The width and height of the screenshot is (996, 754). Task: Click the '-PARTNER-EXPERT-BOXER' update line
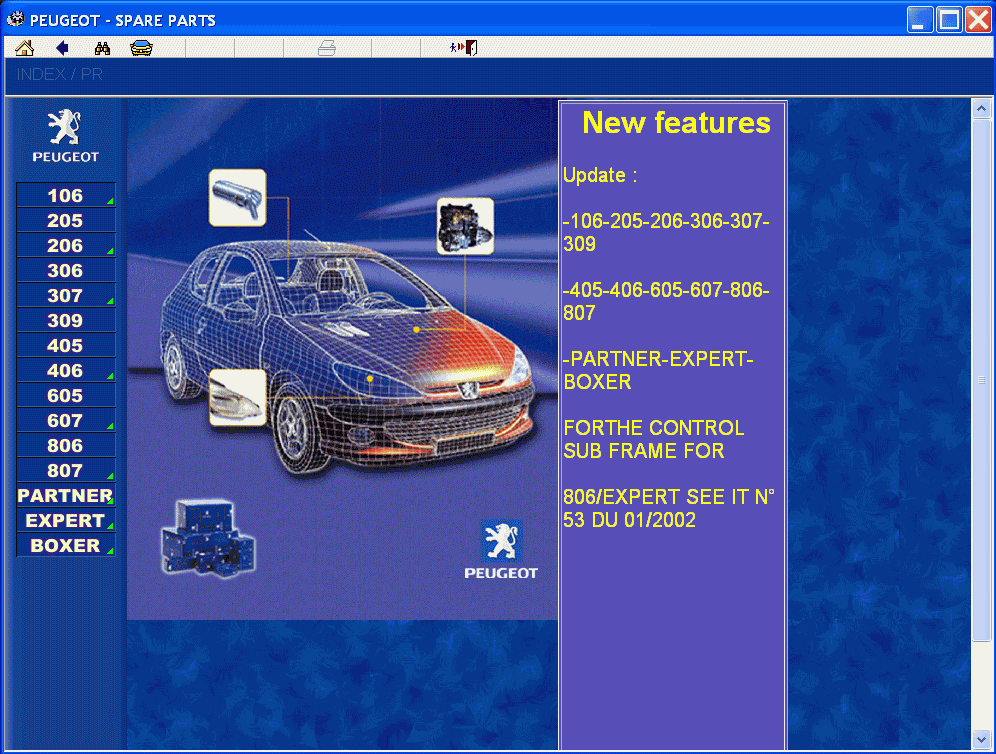(x=658, y=370)
